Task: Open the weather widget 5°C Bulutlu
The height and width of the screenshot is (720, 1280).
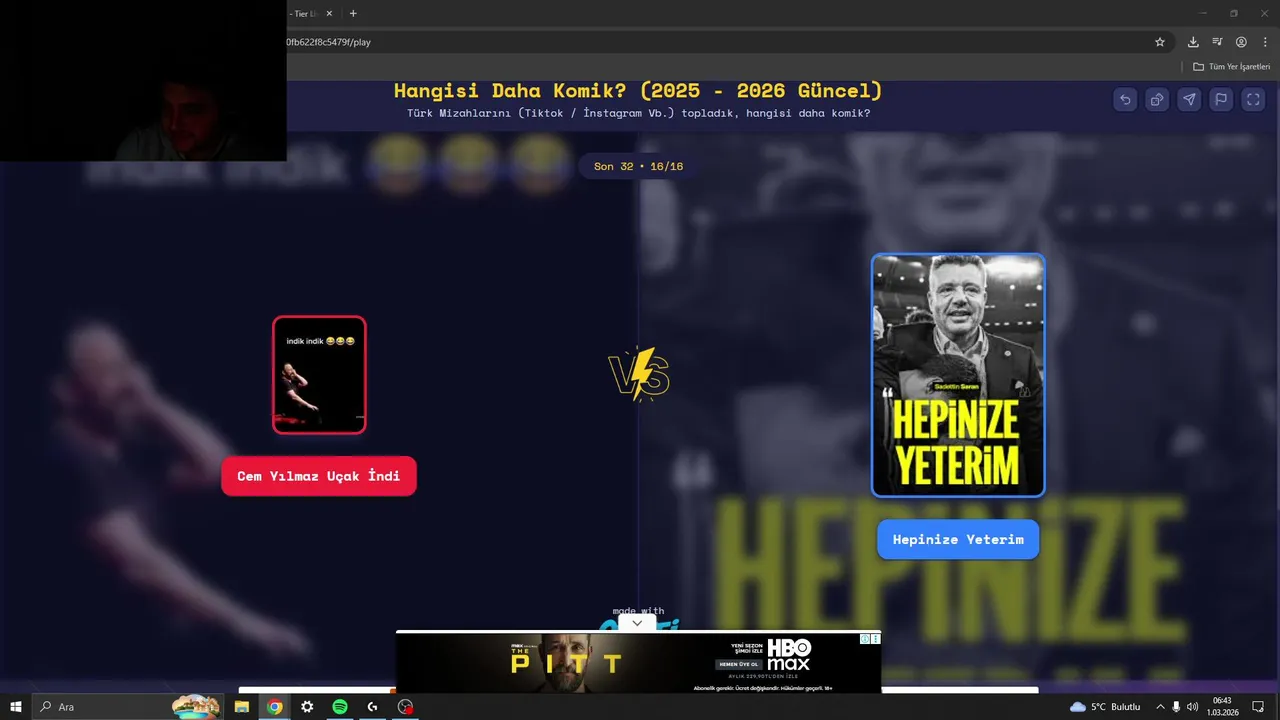Action: click(x=1105, y=707)
